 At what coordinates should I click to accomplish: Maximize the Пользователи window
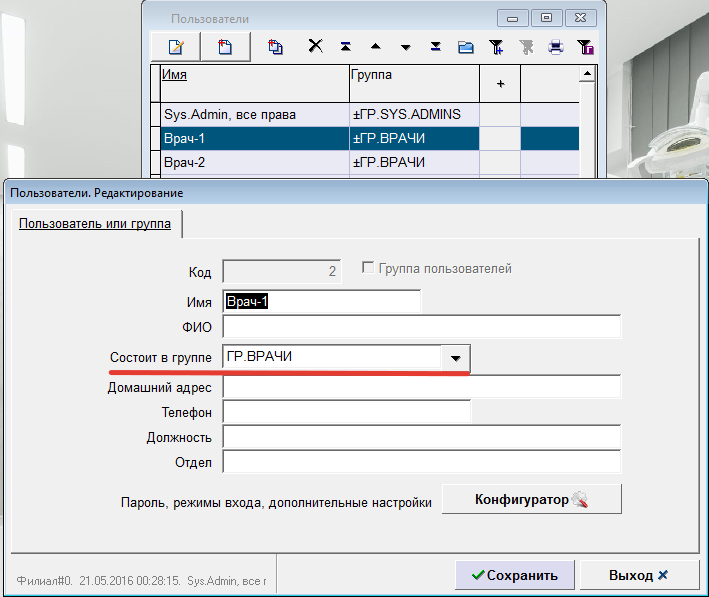pos(546,18)
